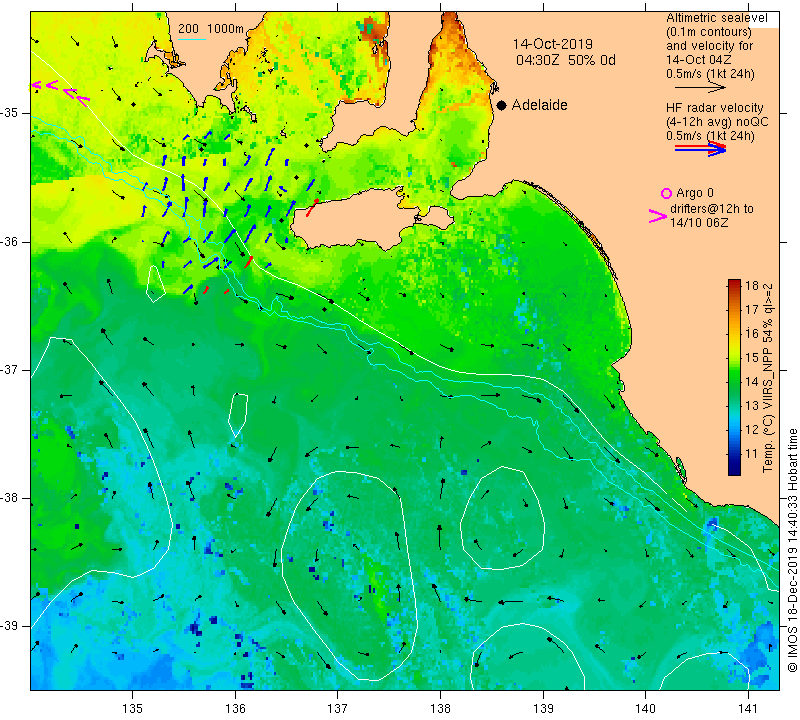Viewport: 800px width, 720px height.
Task: Click the '(4-12h avg) noQC' legend line
Action: coord(717,122)
